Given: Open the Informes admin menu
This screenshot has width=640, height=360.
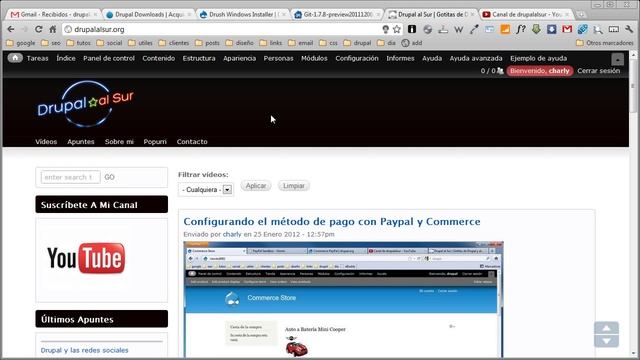Looking at the screenshot, I should tap(400, 58).
